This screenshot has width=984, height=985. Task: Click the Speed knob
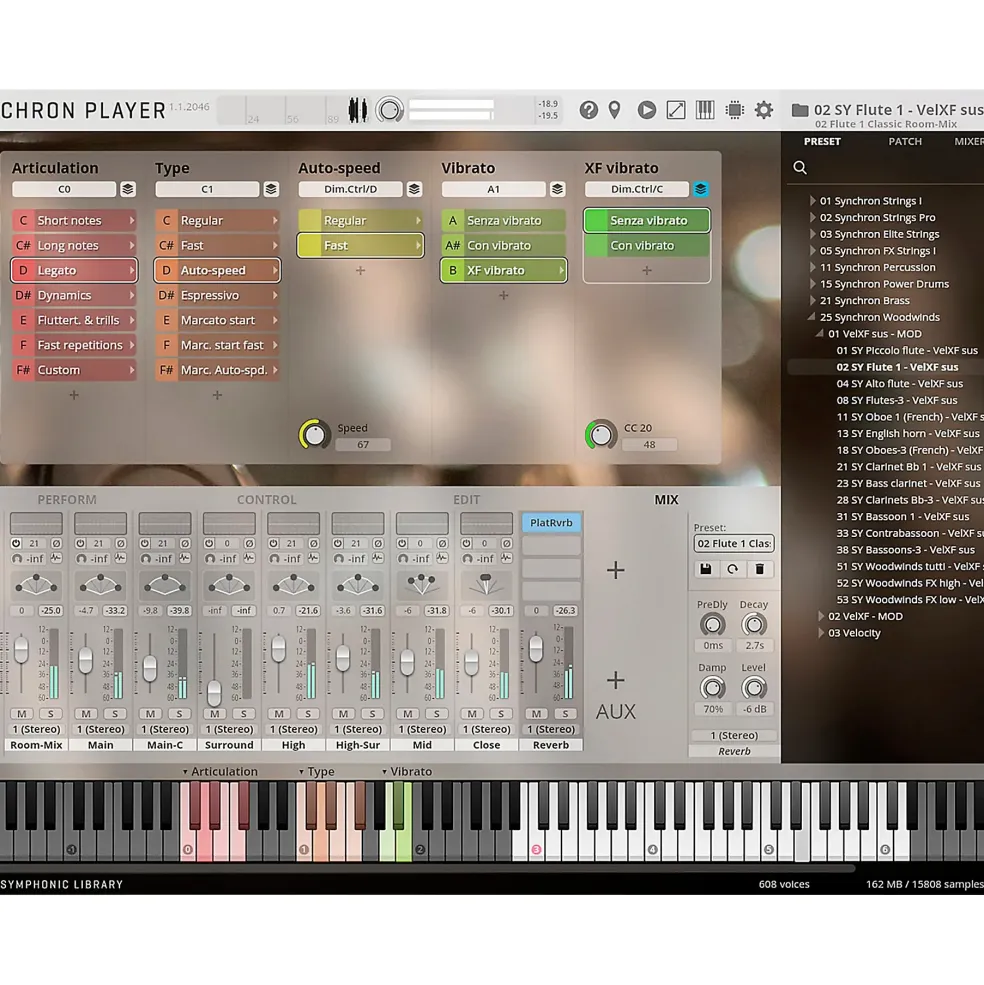pyautogui.click(x=314, y=434)
